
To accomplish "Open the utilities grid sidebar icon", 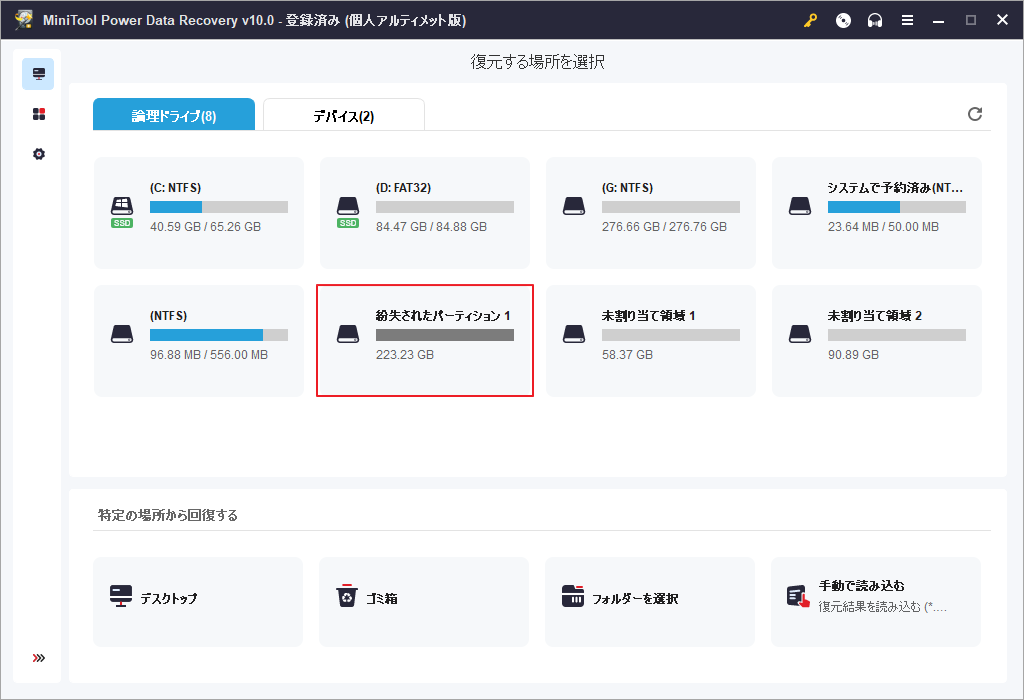I will point(38,114).
